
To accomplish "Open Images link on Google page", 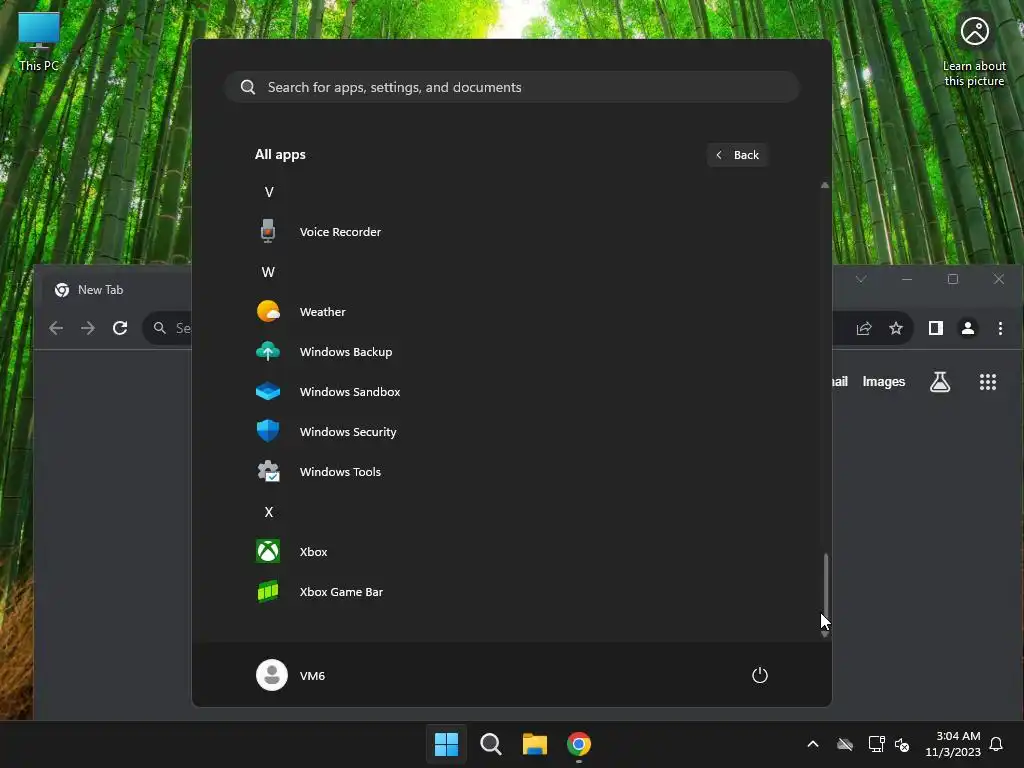I will click(884, 381).
